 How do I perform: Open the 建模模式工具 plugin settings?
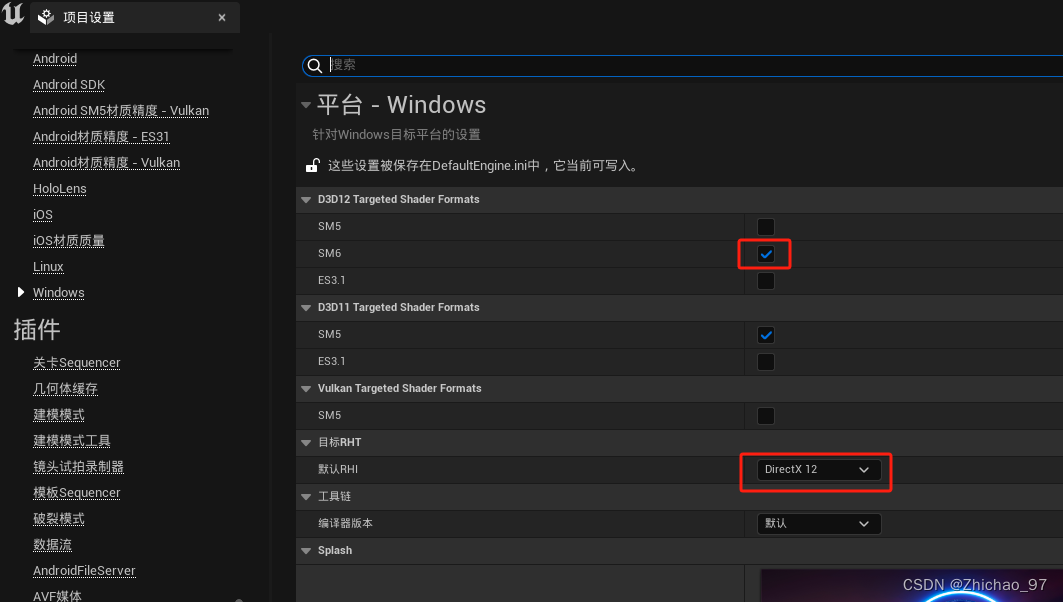point(72,441)
